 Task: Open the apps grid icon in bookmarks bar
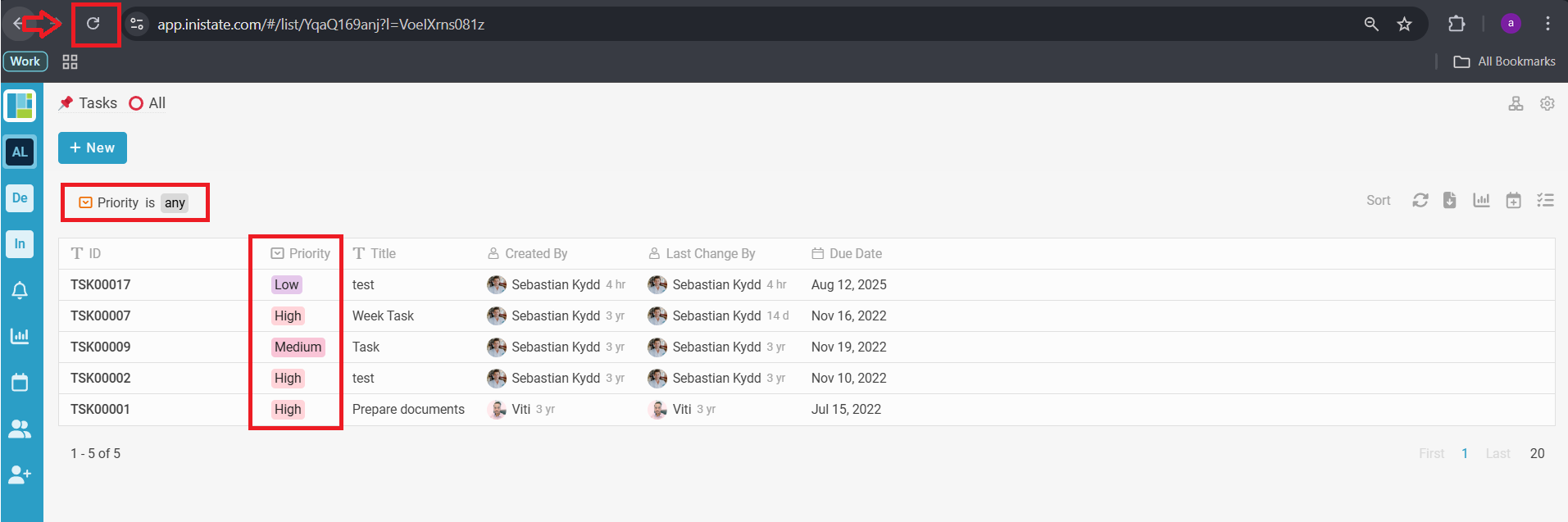[x=70, y=61]
